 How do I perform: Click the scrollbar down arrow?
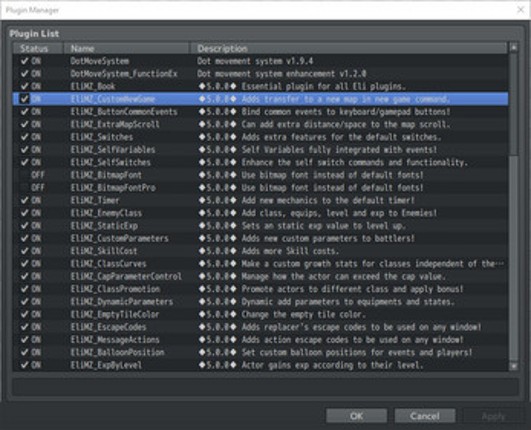point(514,366)
